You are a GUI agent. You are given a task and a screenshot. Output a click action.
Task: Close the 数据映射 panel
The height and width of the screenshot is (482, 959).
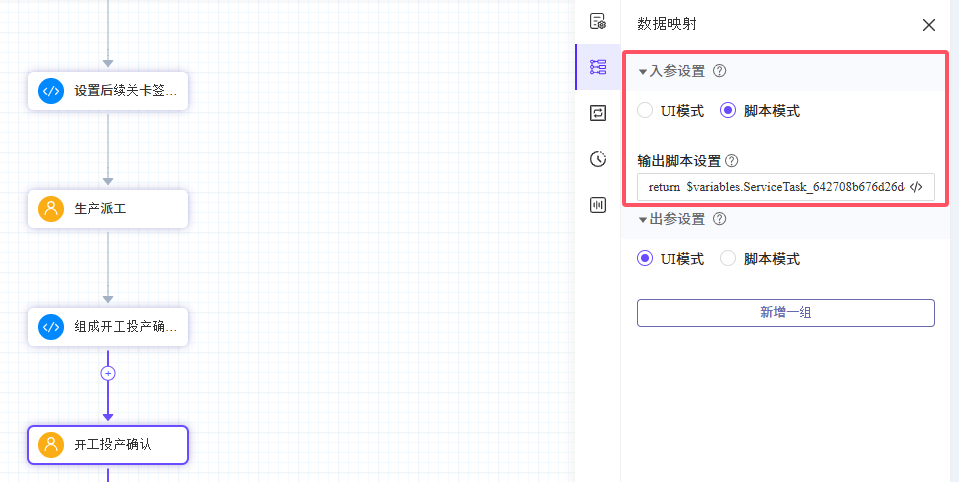click(x=928, y=25)
